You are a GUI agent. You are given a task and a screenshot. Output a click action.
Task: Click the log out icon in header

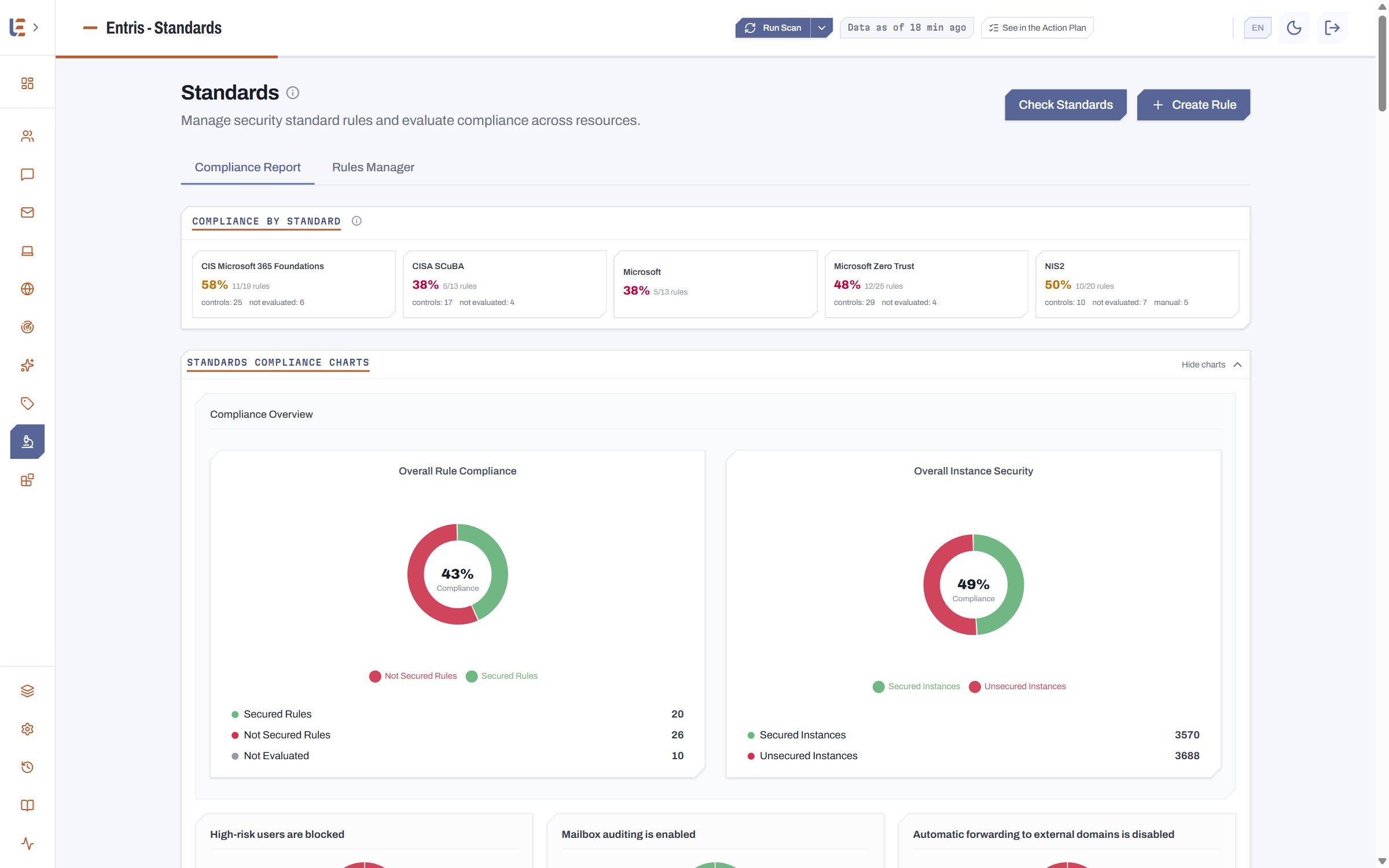click(1332, 28)
